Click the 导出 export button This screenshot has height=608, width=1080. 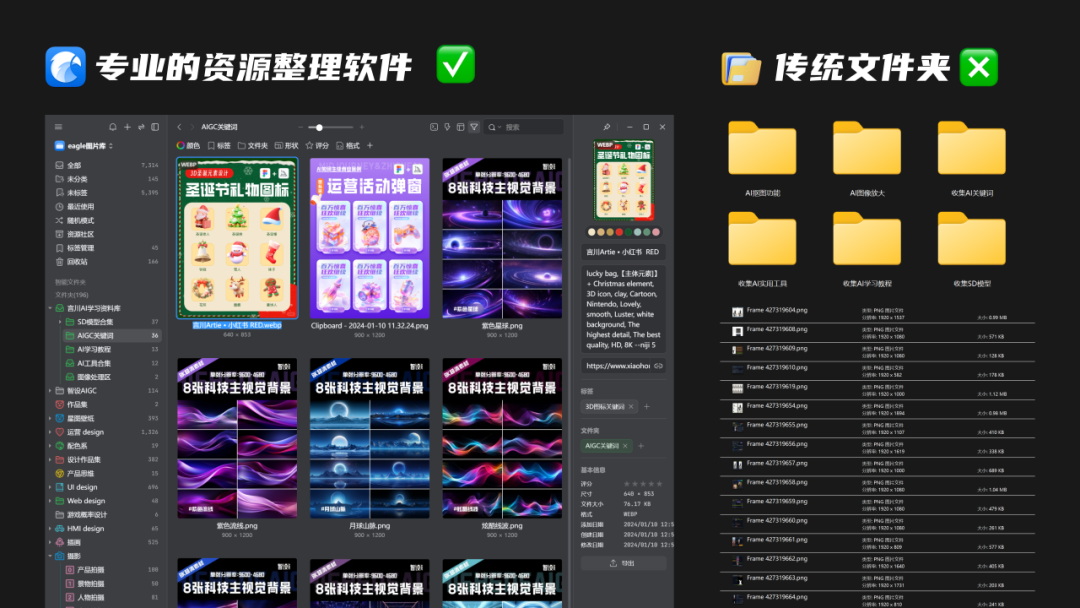pyautogui.click(x=623, y=563)
